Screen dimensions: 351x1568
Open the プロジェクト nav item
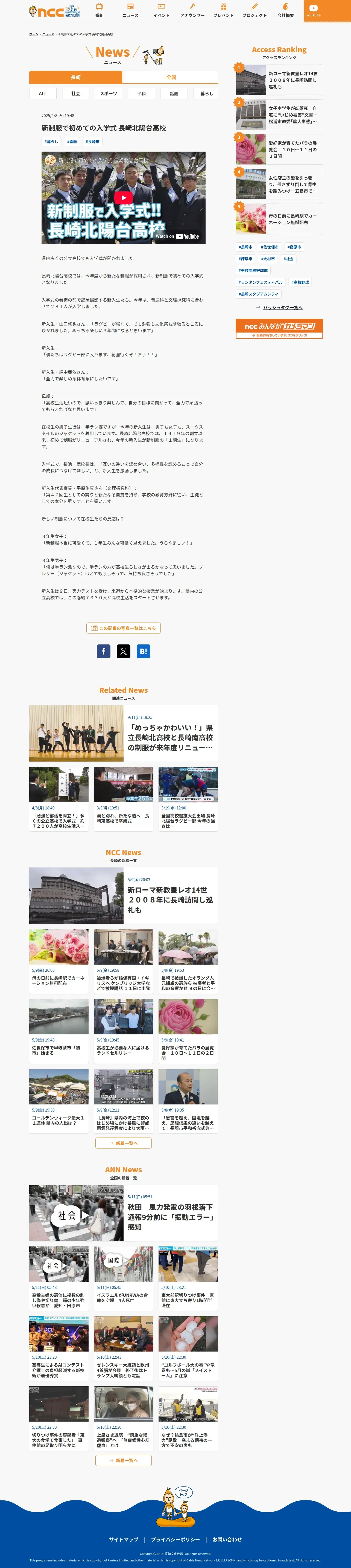point(254,11)
